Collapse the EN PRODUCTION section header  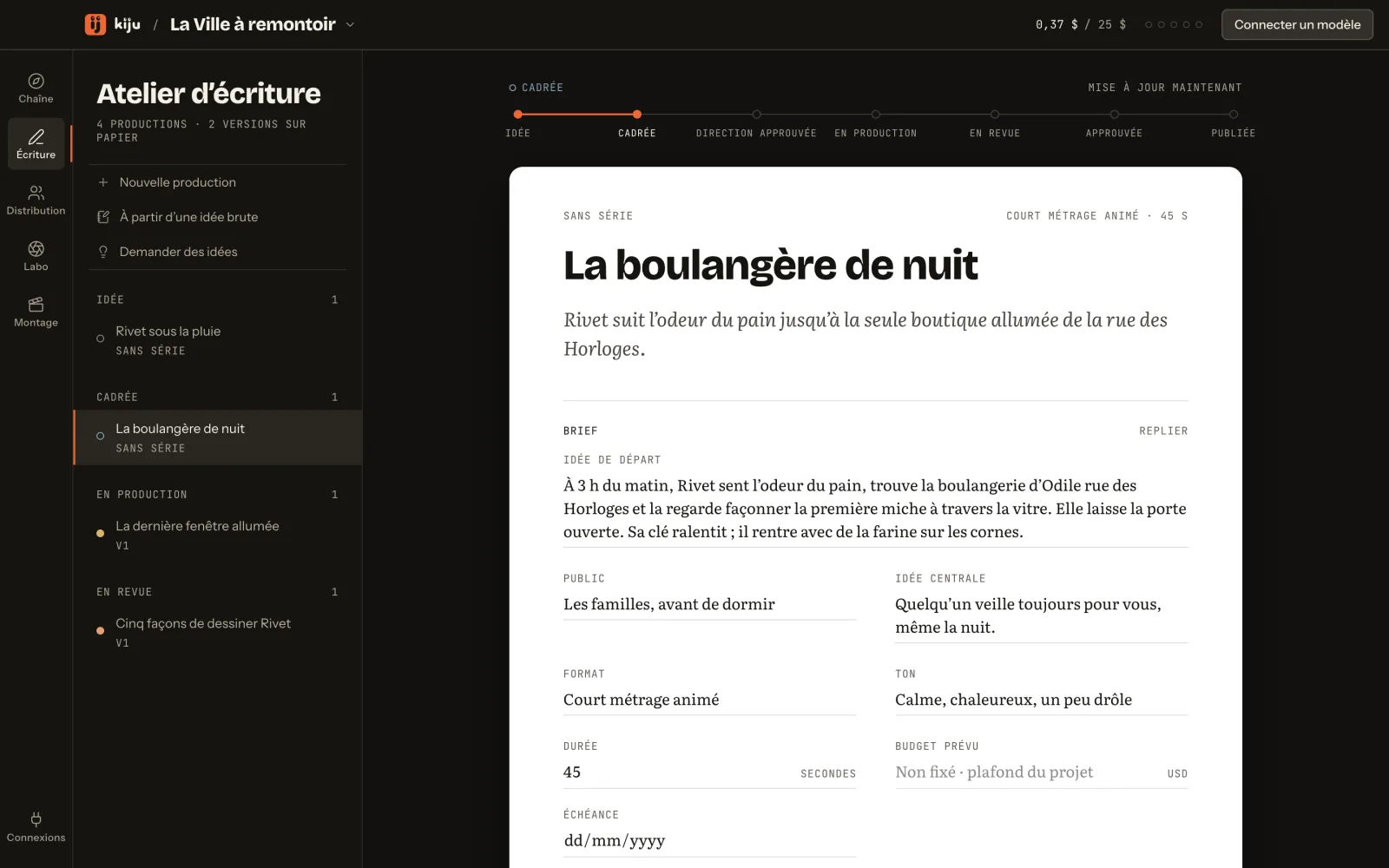click(x=217, y=495)
